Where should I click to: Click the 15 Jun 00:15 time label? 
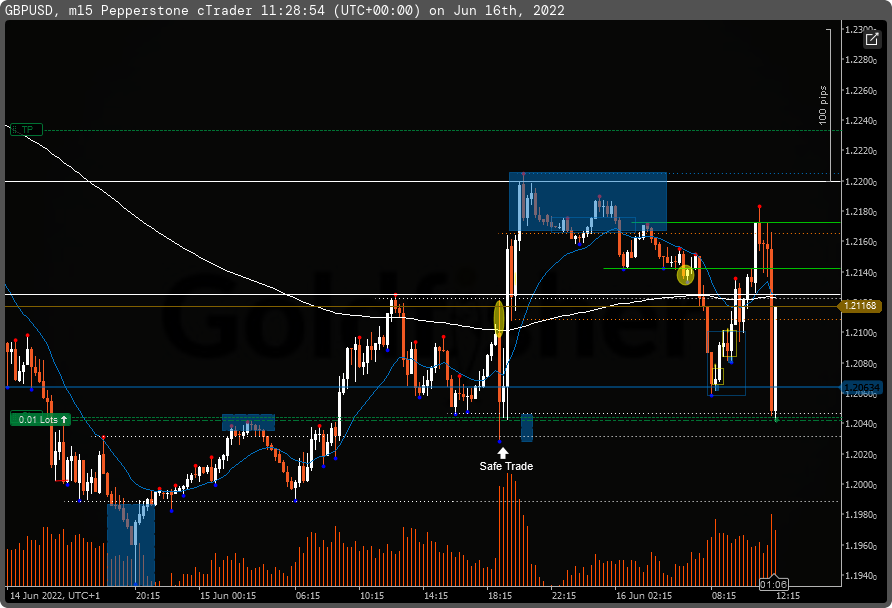228,595
